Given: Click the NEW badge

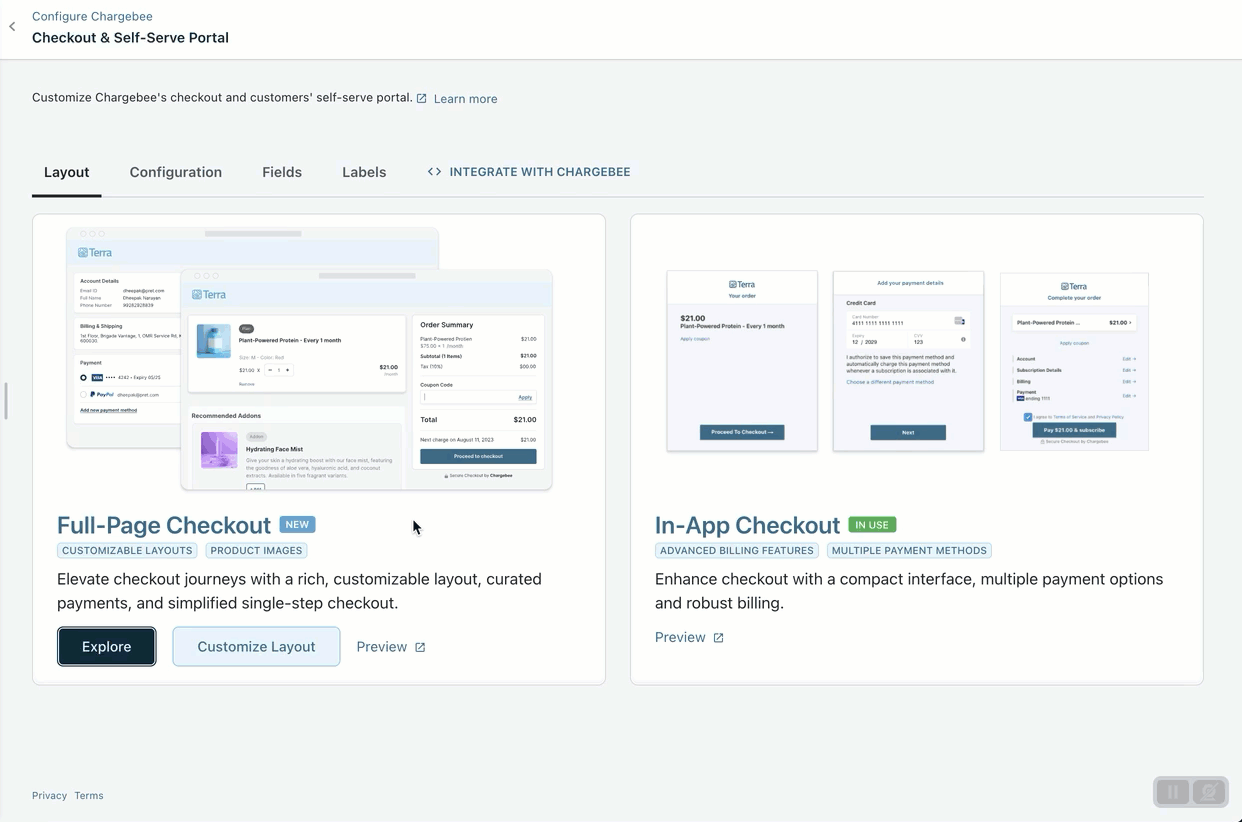Looking at the screenshot, I should point(297,525).
